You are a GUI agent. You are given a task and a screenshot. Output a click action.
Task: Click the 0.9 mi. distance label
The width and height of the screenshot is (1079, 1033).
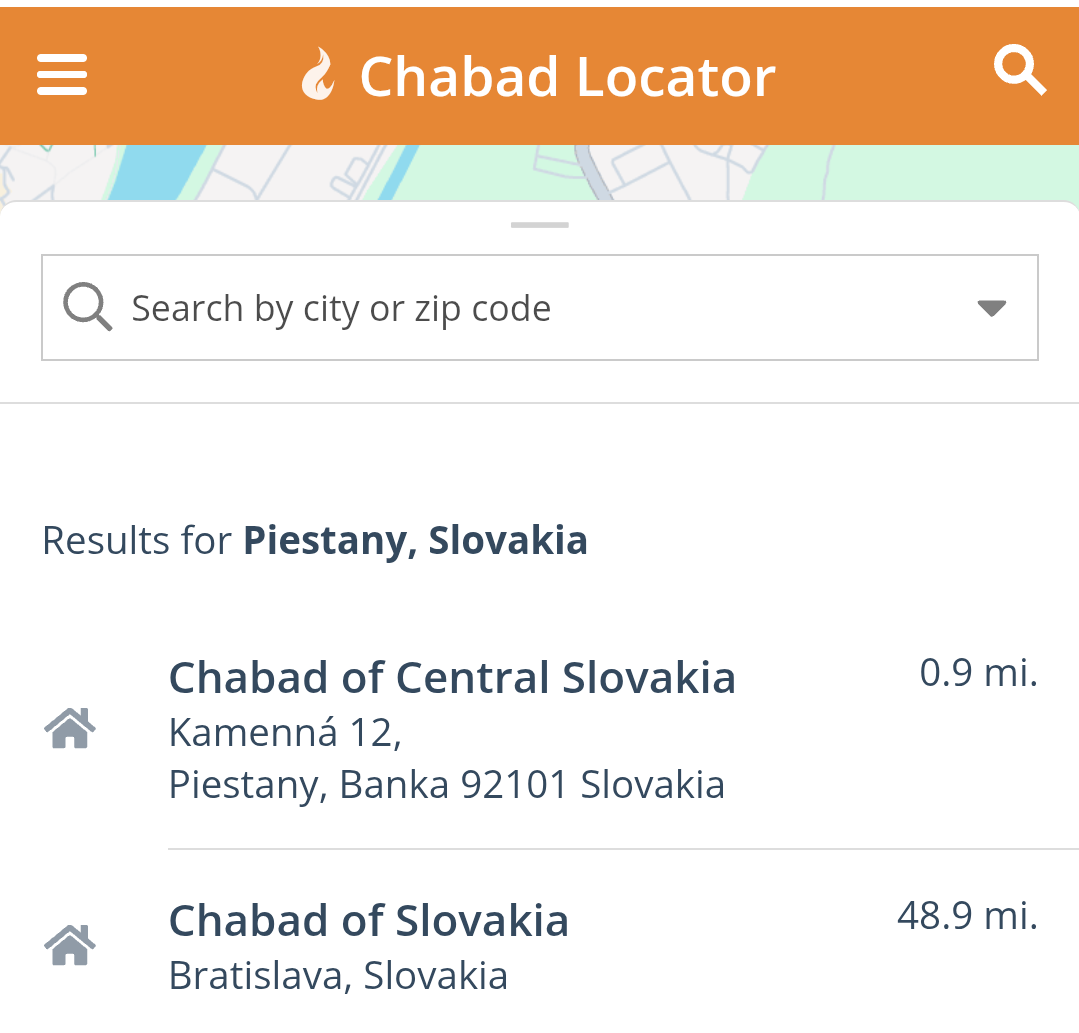978,673
